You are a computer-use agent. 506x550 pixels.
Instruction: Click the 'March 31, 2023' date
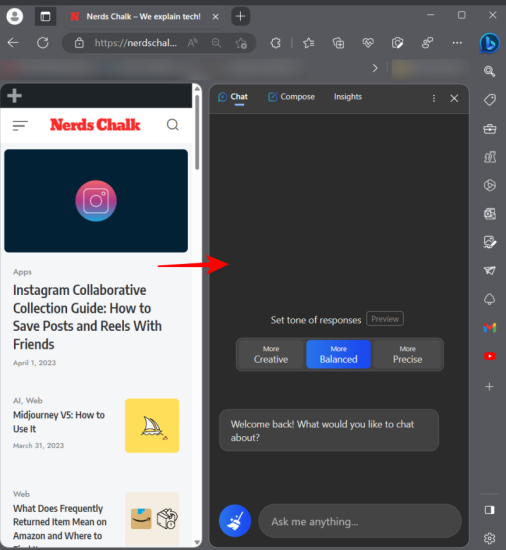point(38,445)
